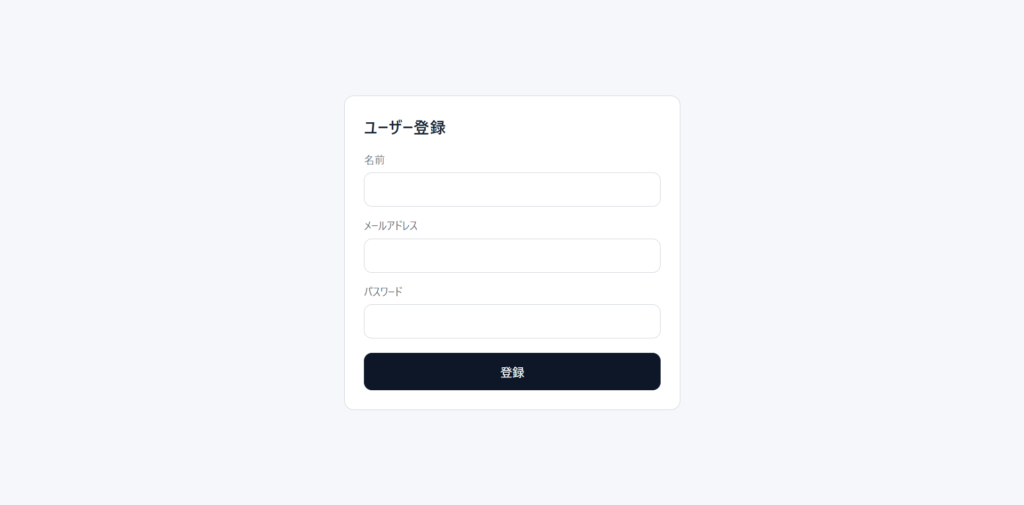Place cursor in the email address field
Screen dimensions: 1024x505
point(512,256)
